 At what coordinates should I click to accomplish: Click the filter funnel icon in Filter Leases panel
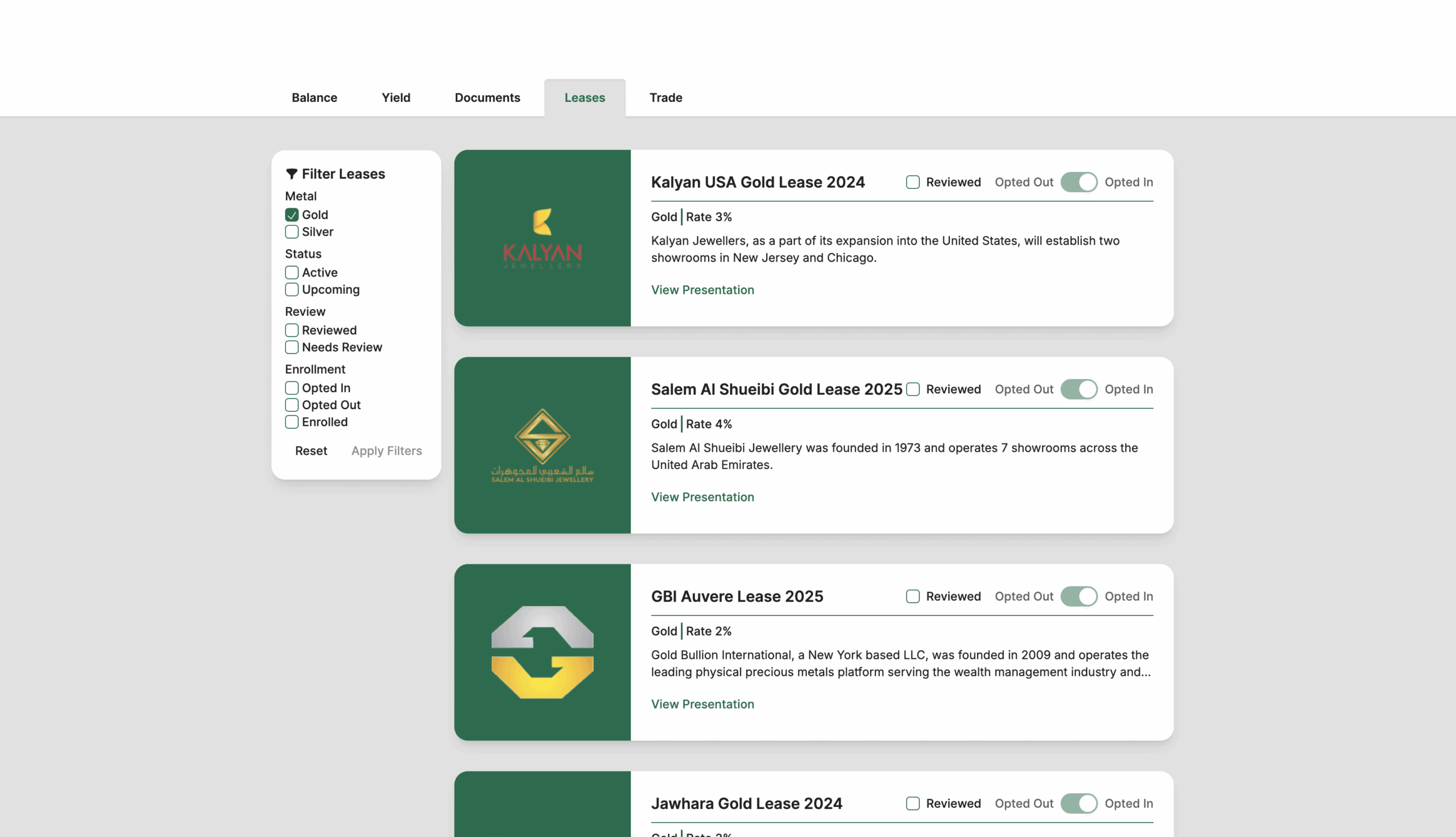pos(292,173)
